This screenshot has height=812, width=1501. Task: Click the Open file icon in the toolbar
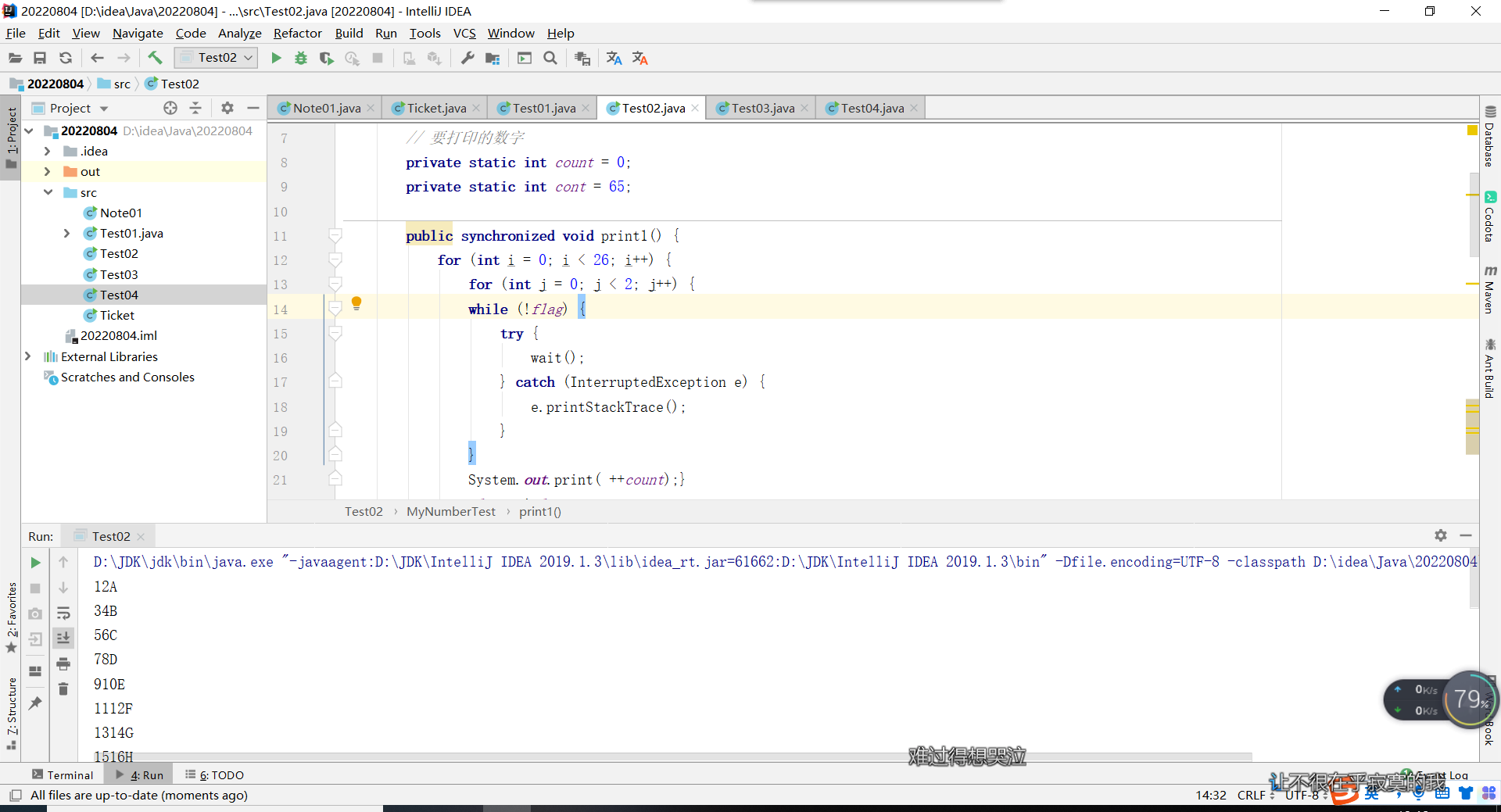[15, 58]
